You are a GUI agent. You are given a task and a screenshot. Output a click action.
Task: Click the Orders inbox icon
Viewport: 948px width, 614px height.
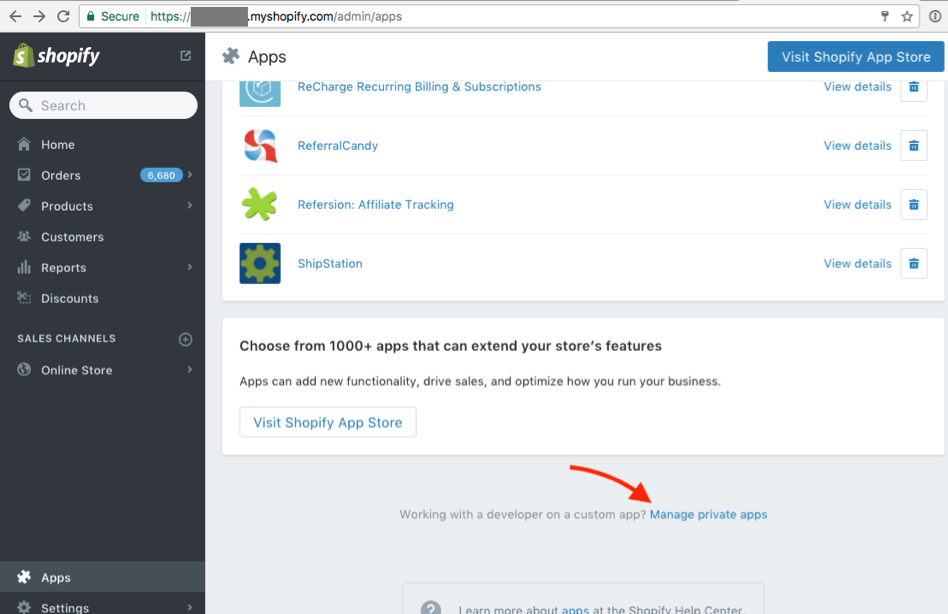[24, 175]
